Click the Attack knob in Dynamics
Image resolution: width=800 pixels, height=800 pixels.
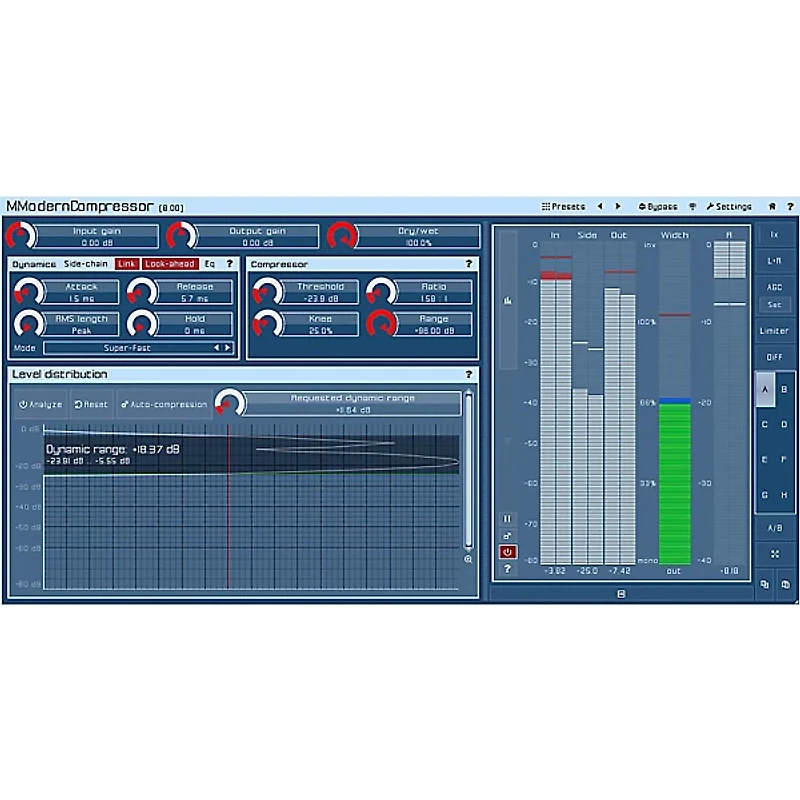coord(28,291)
